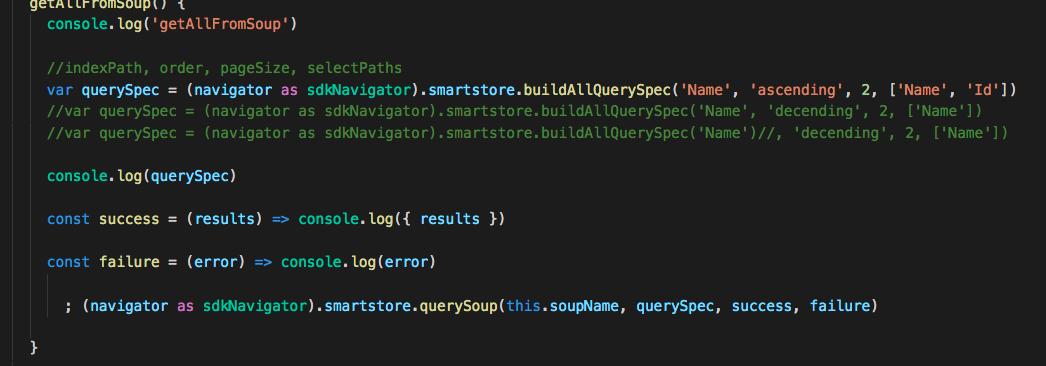Click the indexPath comment line
The width and height of the screenshot is (1046, 366).
coord(225,68)
